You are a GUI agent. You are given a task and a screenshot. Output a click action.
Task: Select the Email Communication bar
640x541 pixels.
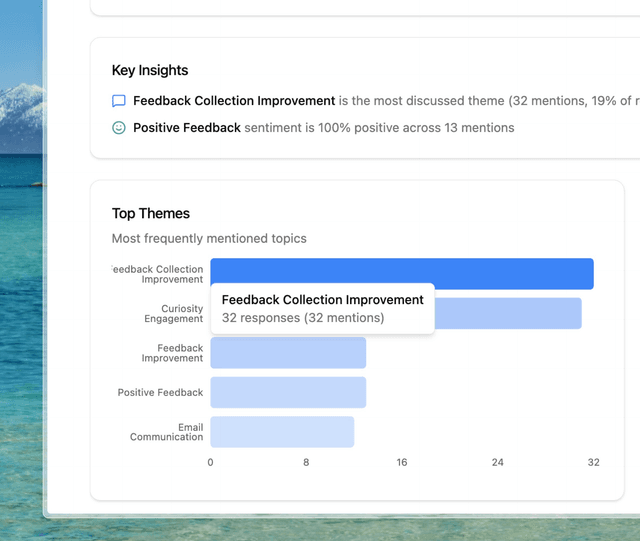[x=282, y=432]
